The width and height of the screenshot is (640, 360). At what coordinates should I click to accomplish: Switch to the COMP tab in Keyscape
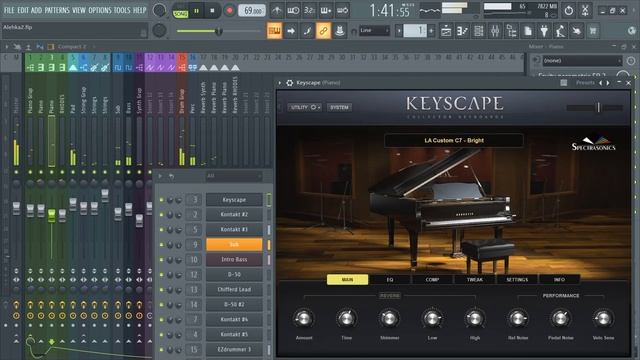[x=432, y=280]
